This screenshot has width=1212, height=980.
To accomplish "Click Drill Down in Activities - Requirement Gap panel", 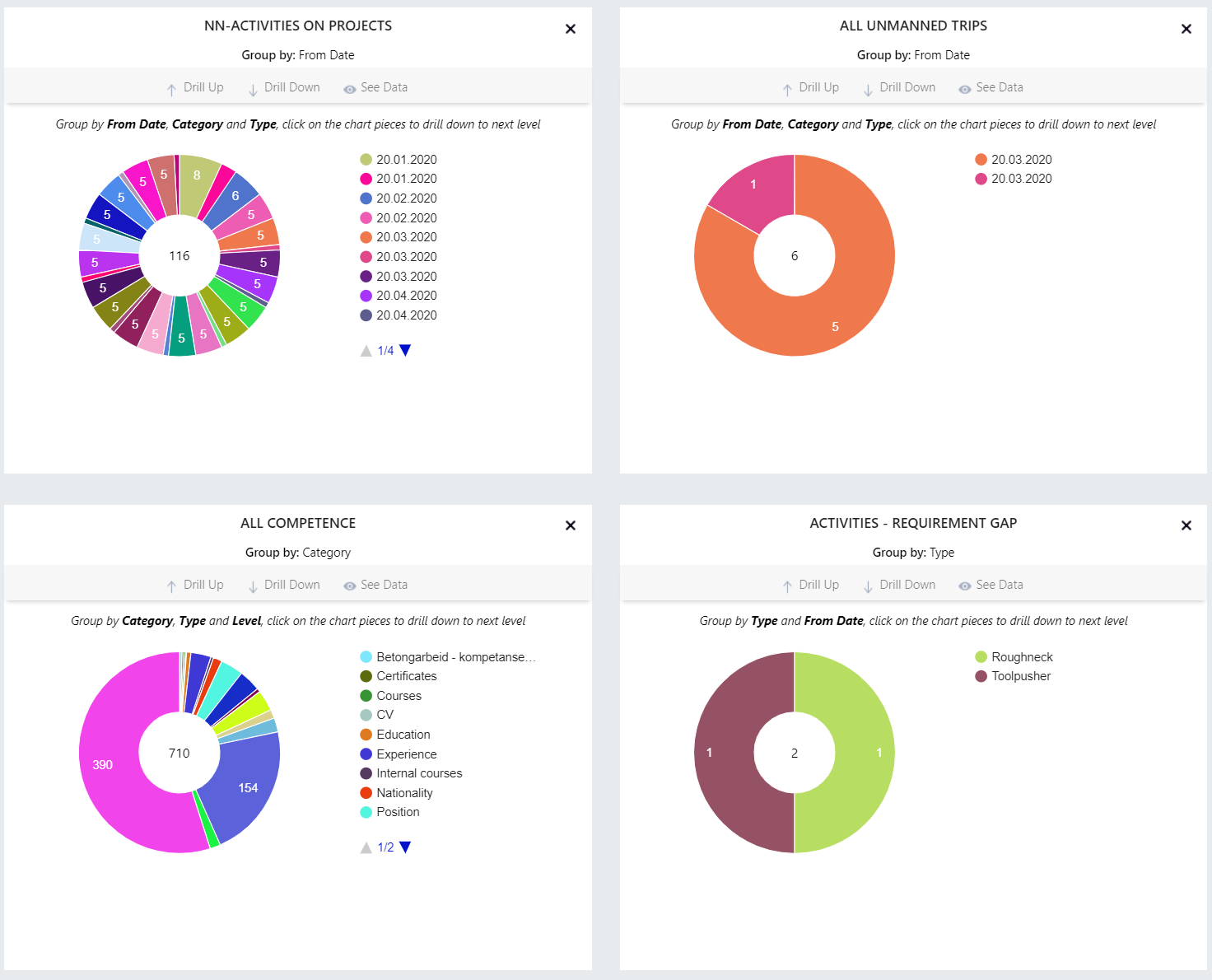I will pos(899,585).
